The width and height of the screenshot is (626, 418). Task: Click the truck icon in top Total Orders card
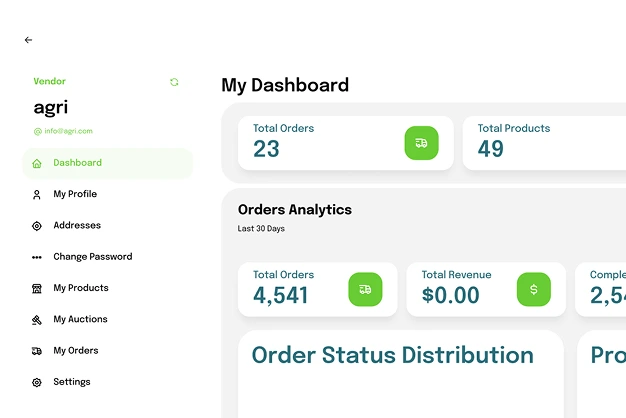click(x=421, y=143)
